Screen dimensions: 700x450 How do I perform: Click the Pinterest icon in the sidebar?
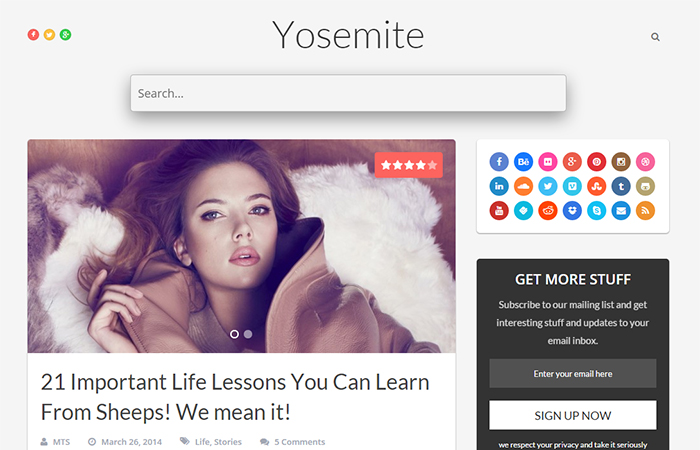tap(596, 162)
